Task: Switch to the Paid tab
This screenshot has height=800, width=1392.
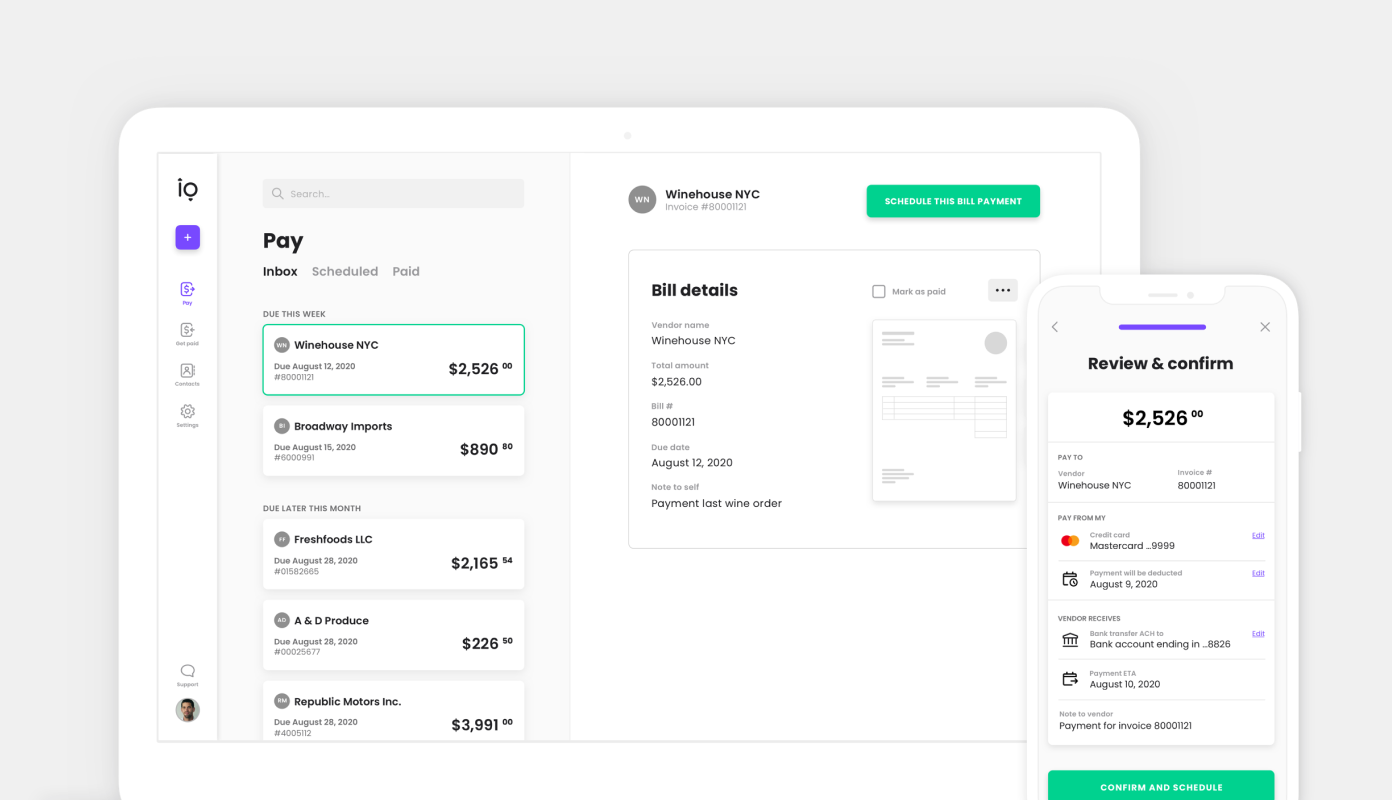Action: point(406,271)
